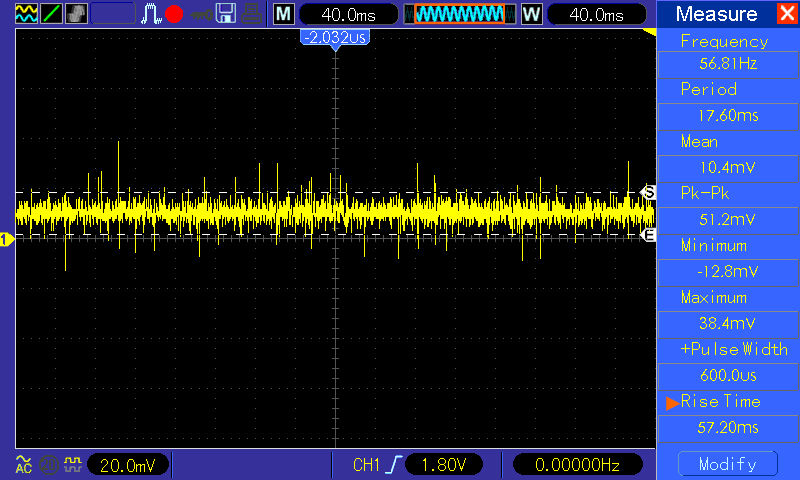Click the red record circle icon
The width and height of the screenshot is (800, 480).
(175, 14)
